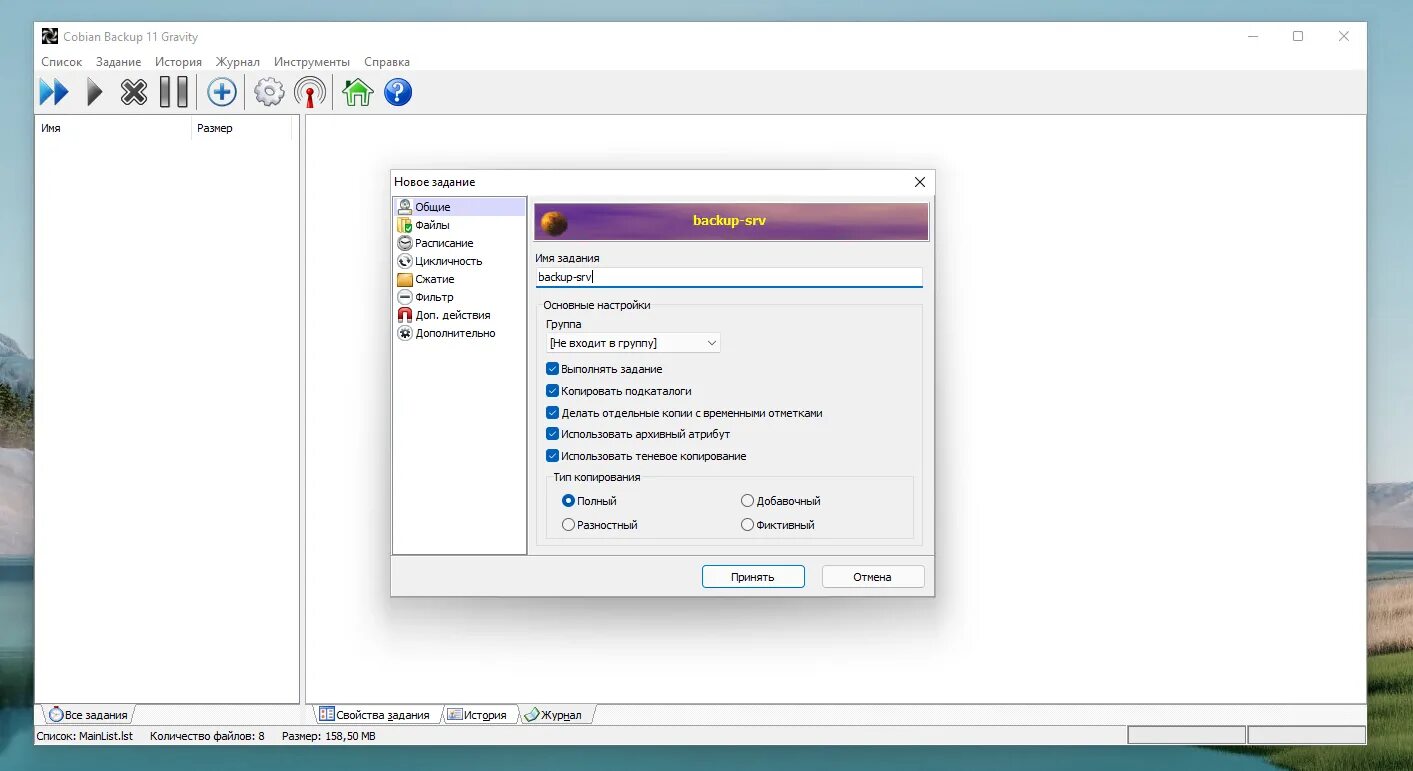Open settings with the gear icon
1413x771 pixels.
[269, 93]
